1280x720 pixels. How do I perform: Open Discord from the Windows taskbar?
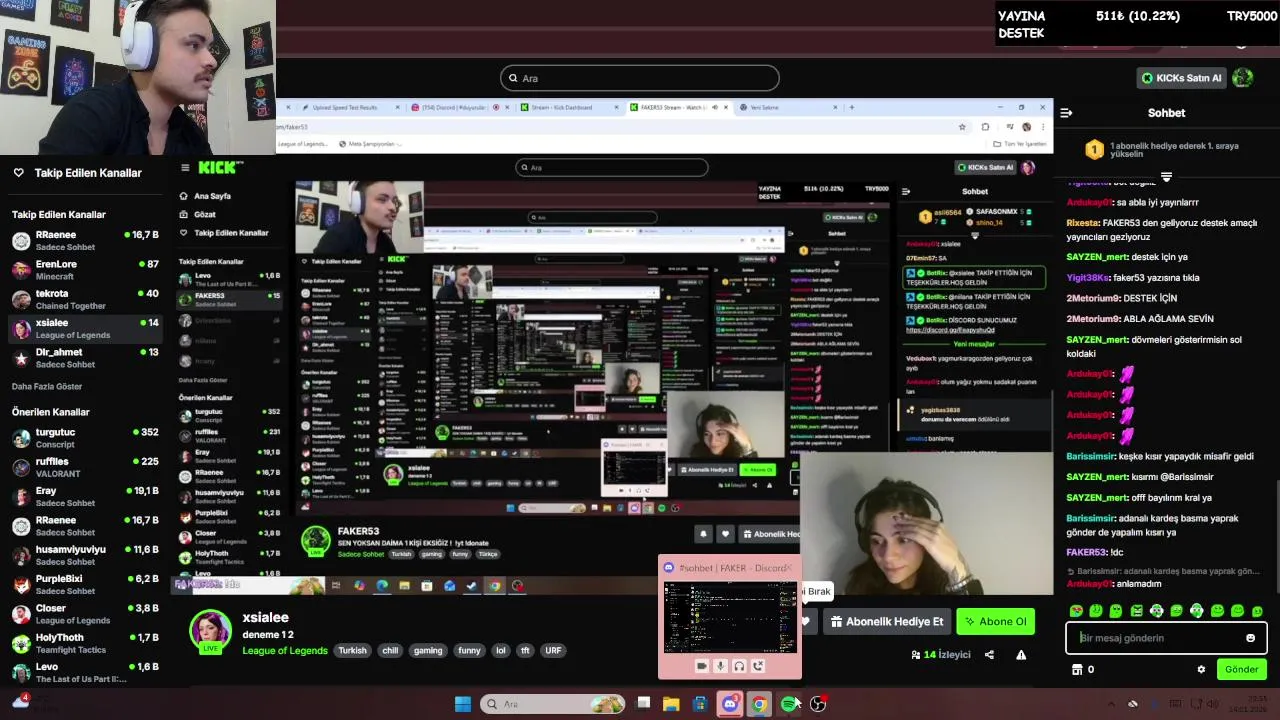point(730,704)
